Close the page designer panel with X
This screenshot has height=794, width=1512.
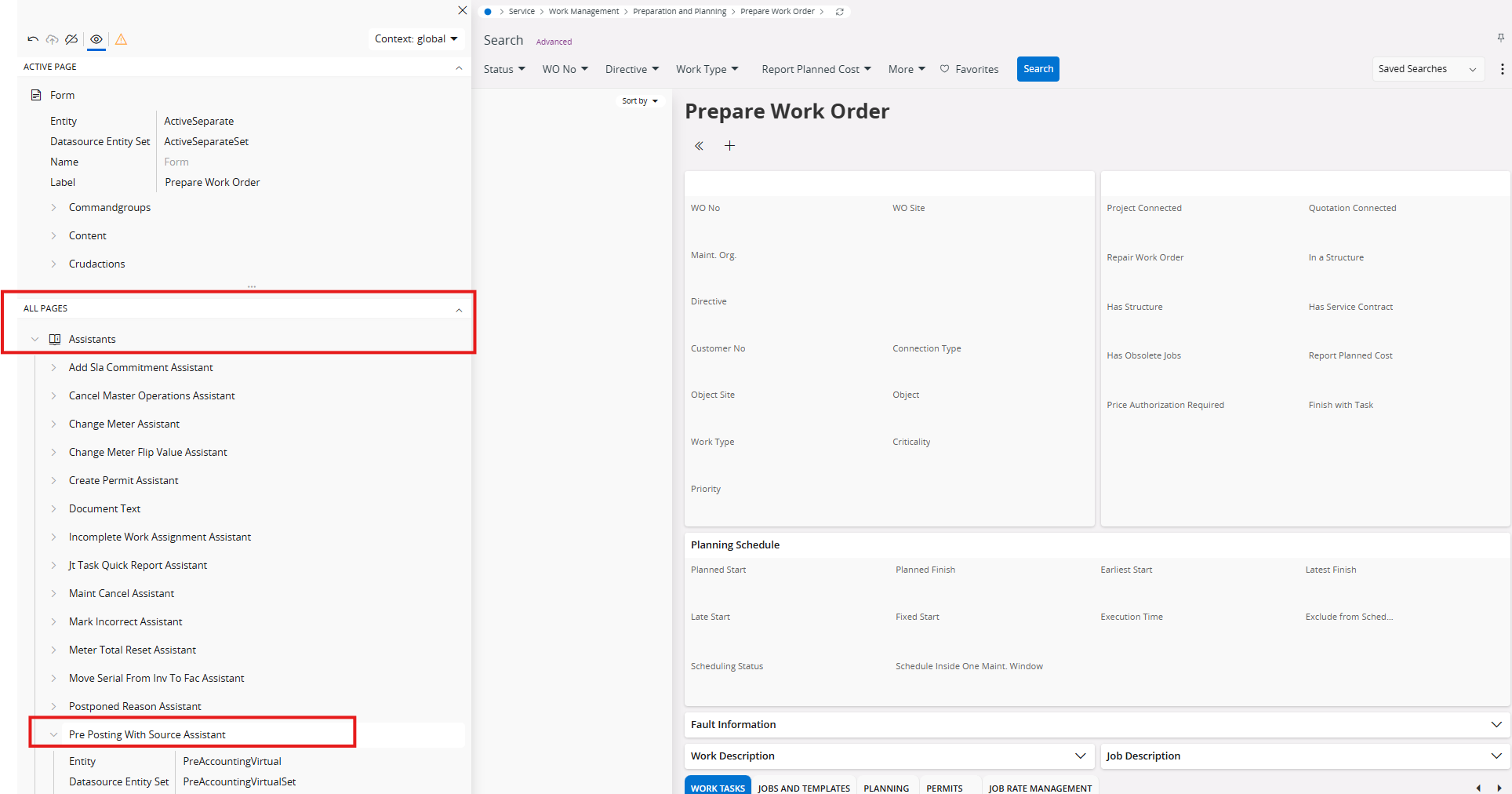point(463,10)
